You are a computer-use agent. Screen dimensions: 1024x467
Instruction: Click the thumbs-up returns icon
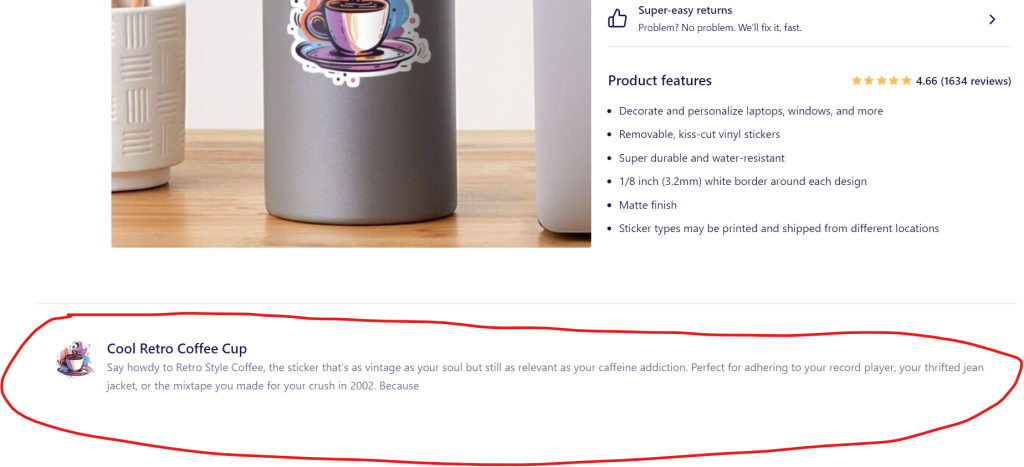click(617, 18)
